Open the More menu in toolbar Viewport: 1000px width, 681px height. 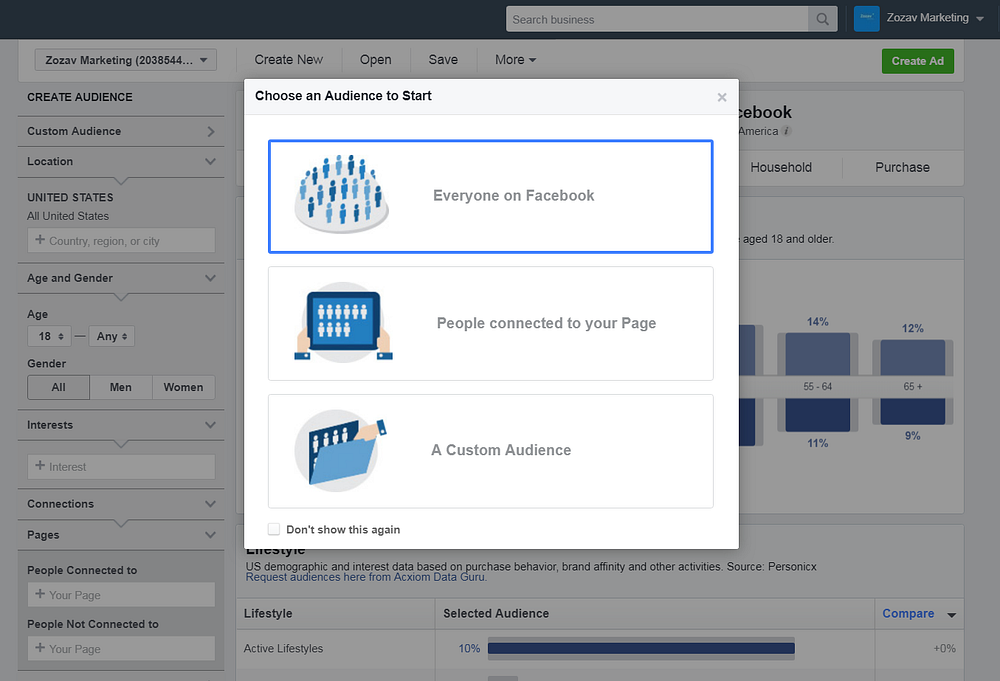(x=515, y=59)
